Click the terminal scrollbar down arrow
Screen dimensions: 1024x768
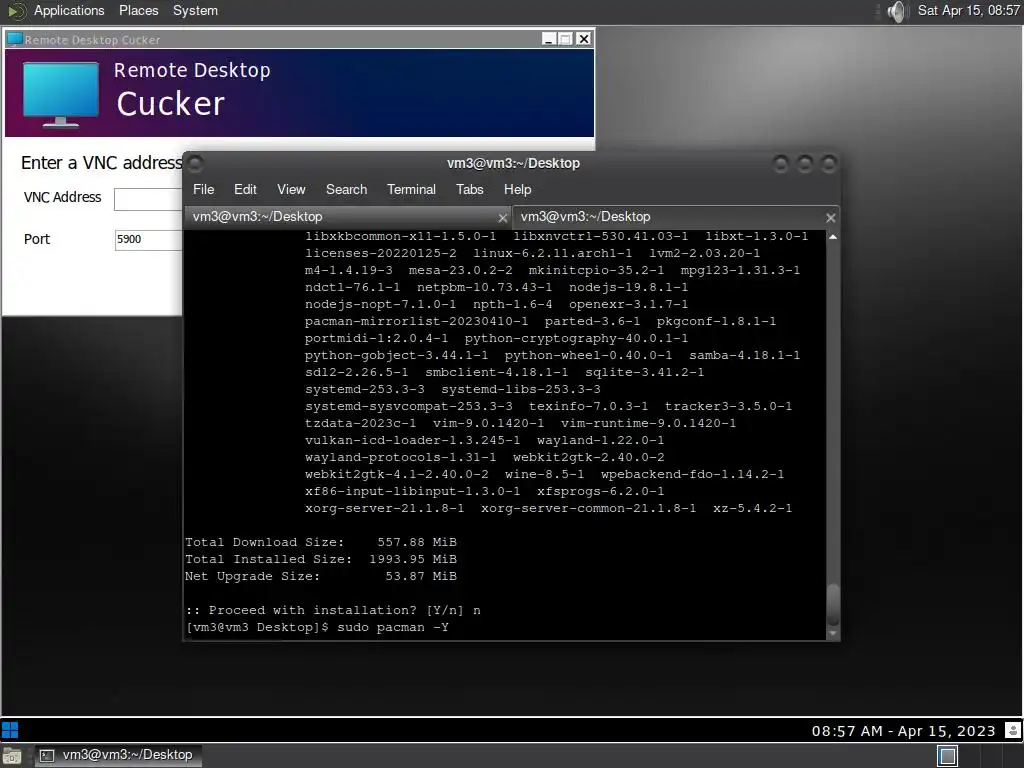(x=833, y=633)
